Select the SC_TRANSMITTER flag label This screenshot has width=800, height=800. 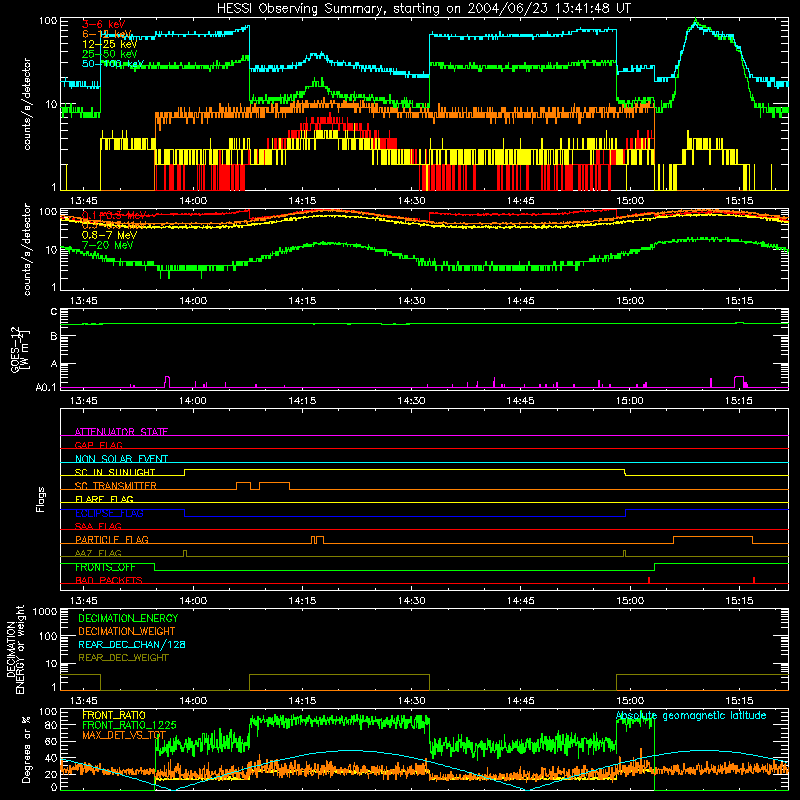[116, 486]
